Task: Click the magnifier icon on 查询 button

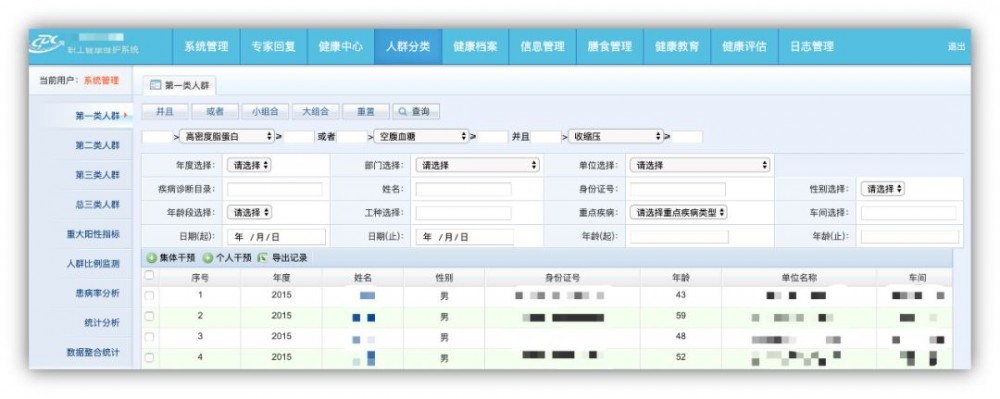Action: click(402, 112)
